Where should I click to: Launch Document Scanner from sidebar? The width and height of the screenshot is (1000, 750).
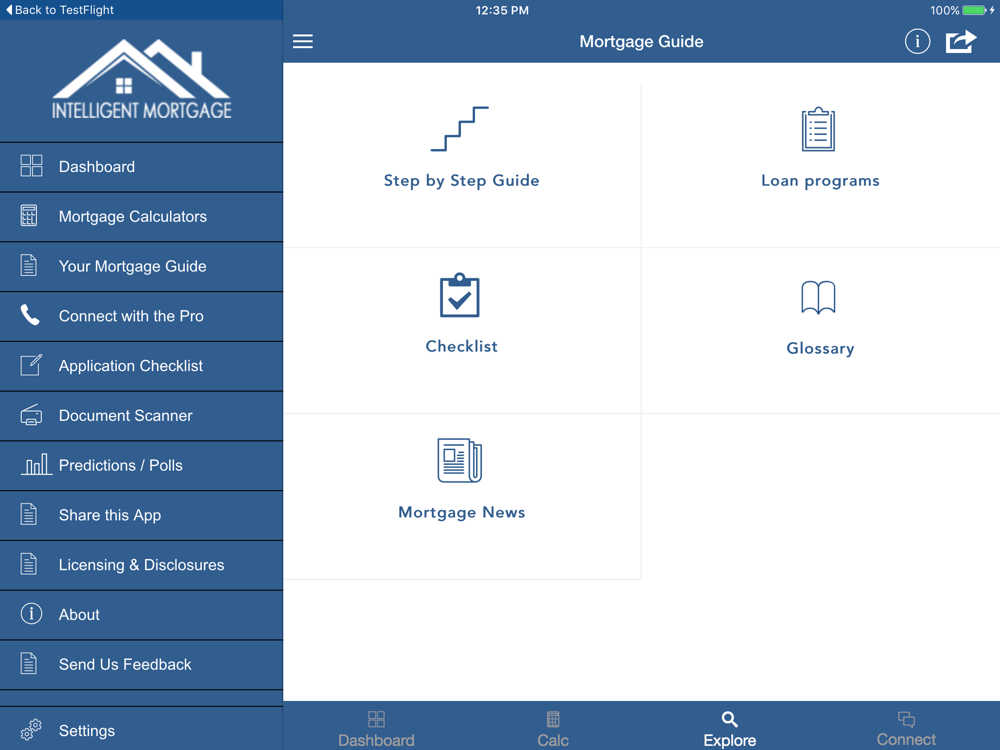tap(142, 416)
